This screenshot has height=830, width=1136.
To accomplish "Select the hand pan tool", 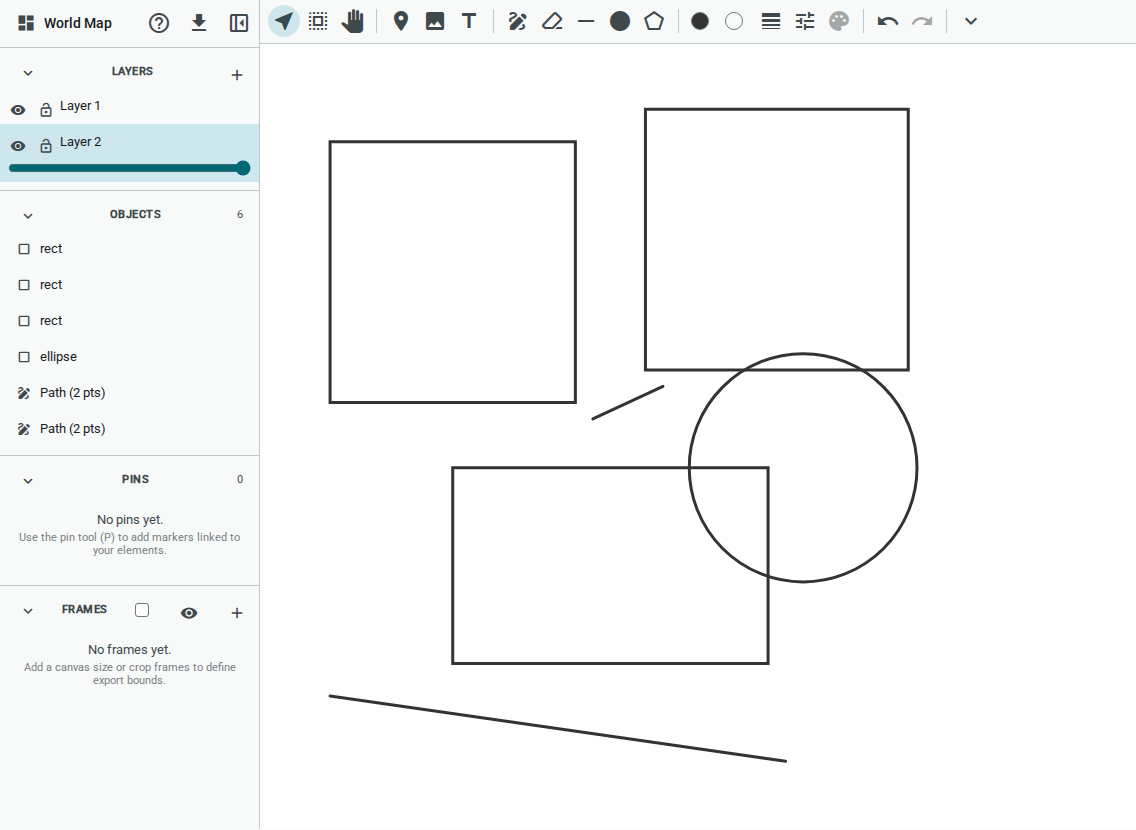I will click(x=353, y=21).
